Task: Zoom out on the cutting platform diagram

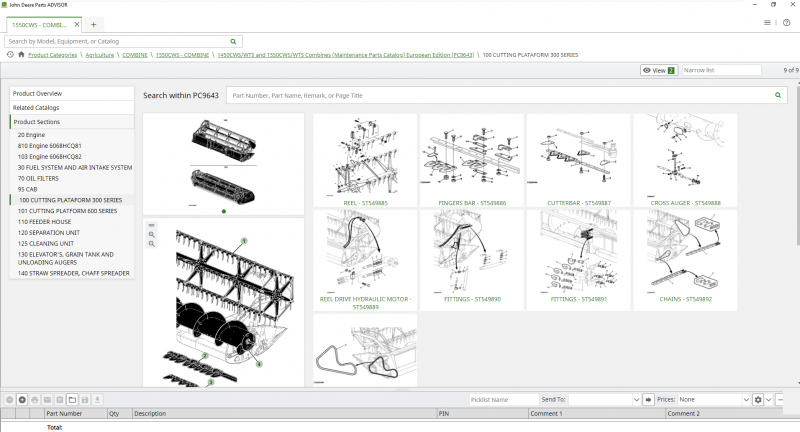Action: pyautogui.click(x=152, y=244)
